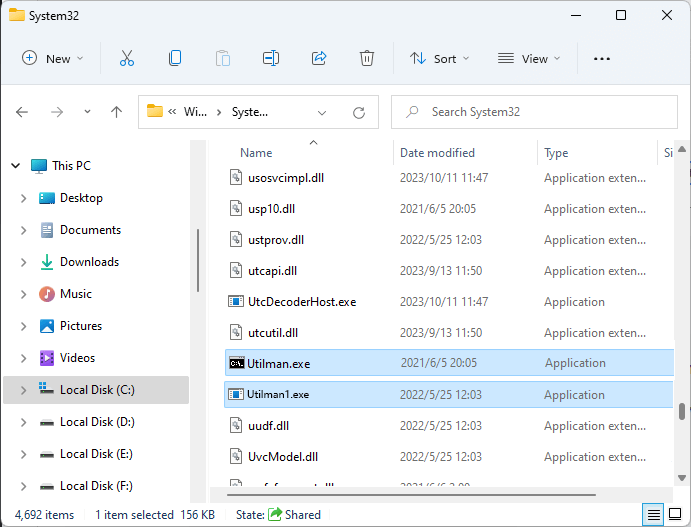This screenshot has width=691, height=527.
Task: Expand hidden breadcrumb path chevrons
Action: click(172, 112)
